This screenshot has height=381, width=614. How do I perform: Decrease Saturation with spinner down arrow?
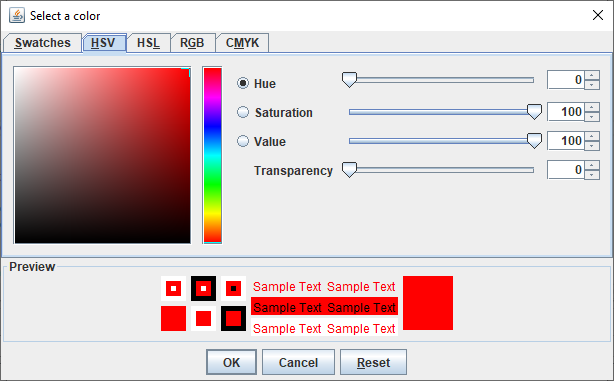coord(592,117)
